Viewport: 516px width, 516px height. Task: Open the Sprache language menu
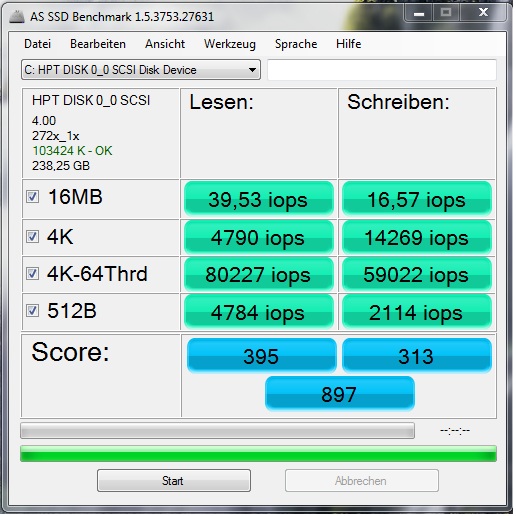(x=296, y=44)
